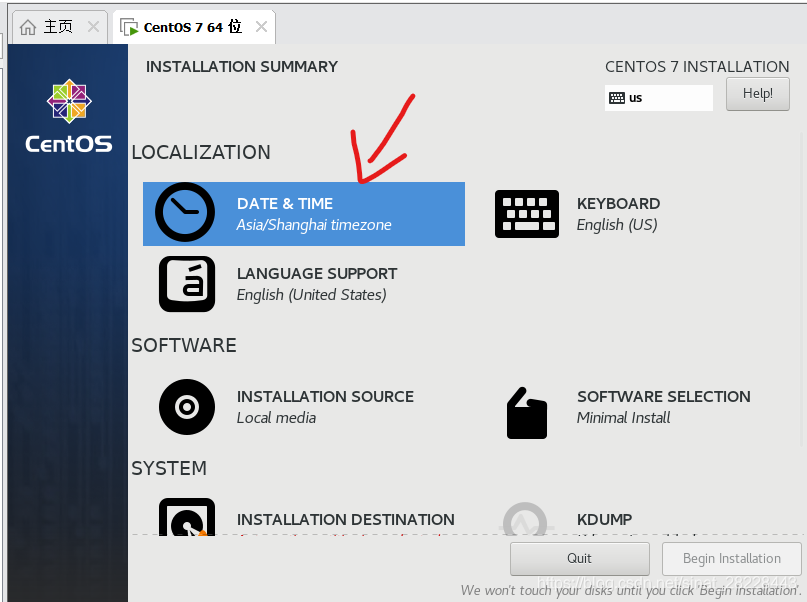The width and height of the screenshot is (807, 602).
Task: Click the Installation Source disc icon
Action: (187, 407)
